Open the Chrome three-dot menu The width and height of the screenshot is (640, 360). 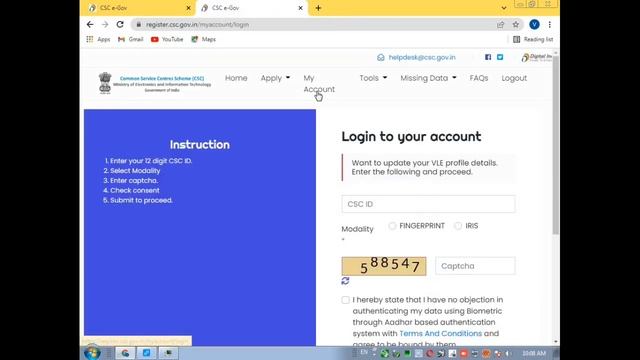(550, 24)
